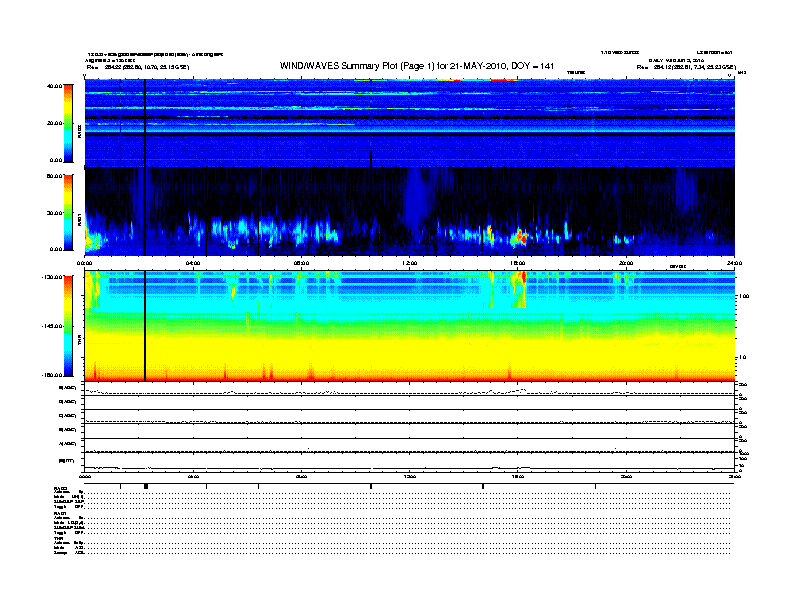Click the WIND/WAVES Summary Plot title

418,65
